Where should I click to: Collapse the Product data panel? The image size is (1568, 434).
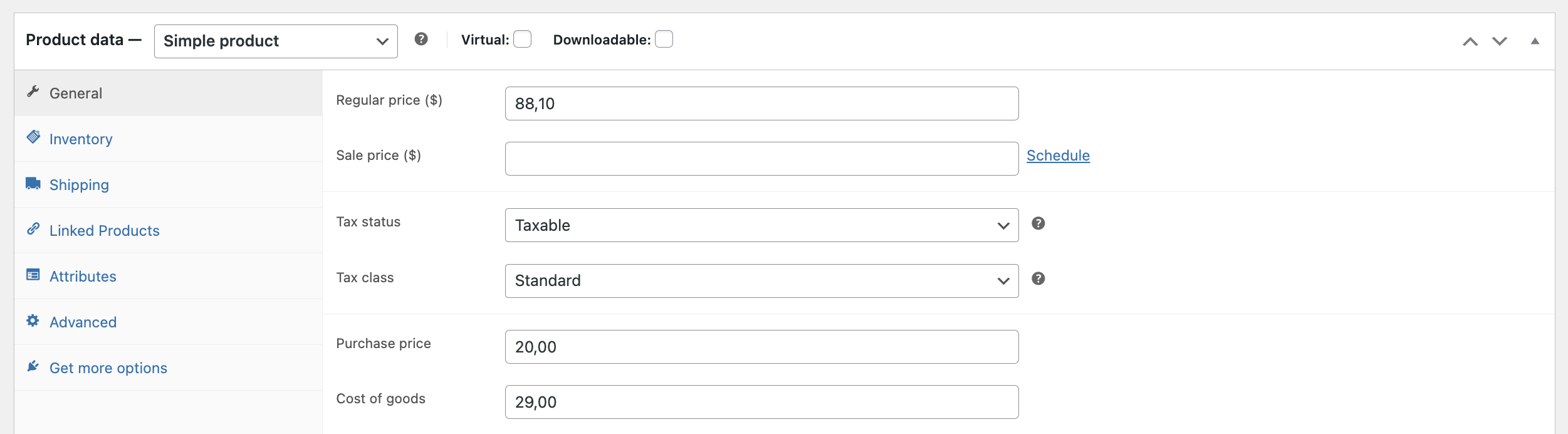pos(1535,40)
